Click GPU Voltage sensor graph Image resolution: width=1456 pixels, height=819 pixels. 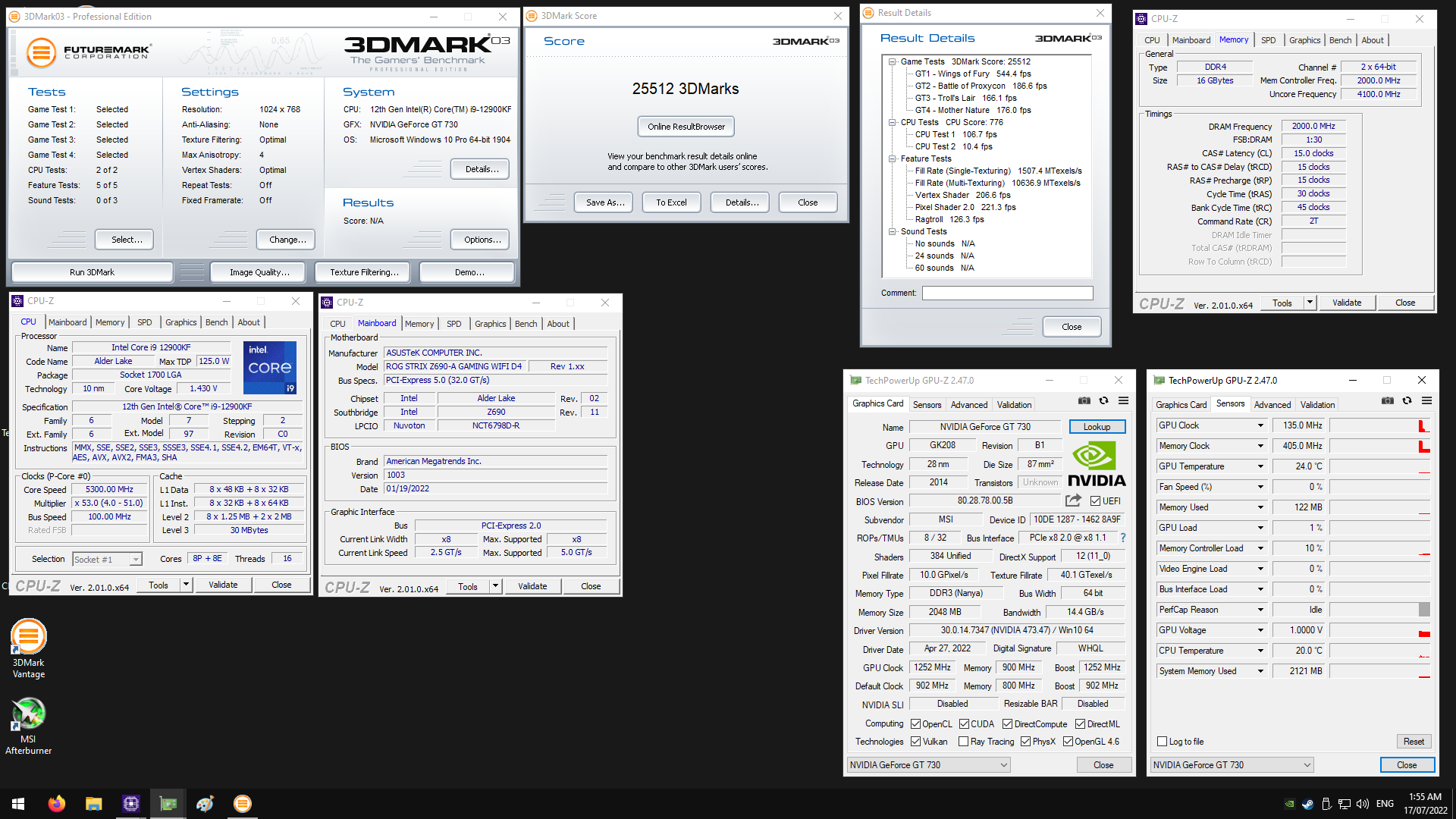pyautogui.click(x=1380, y=630)
